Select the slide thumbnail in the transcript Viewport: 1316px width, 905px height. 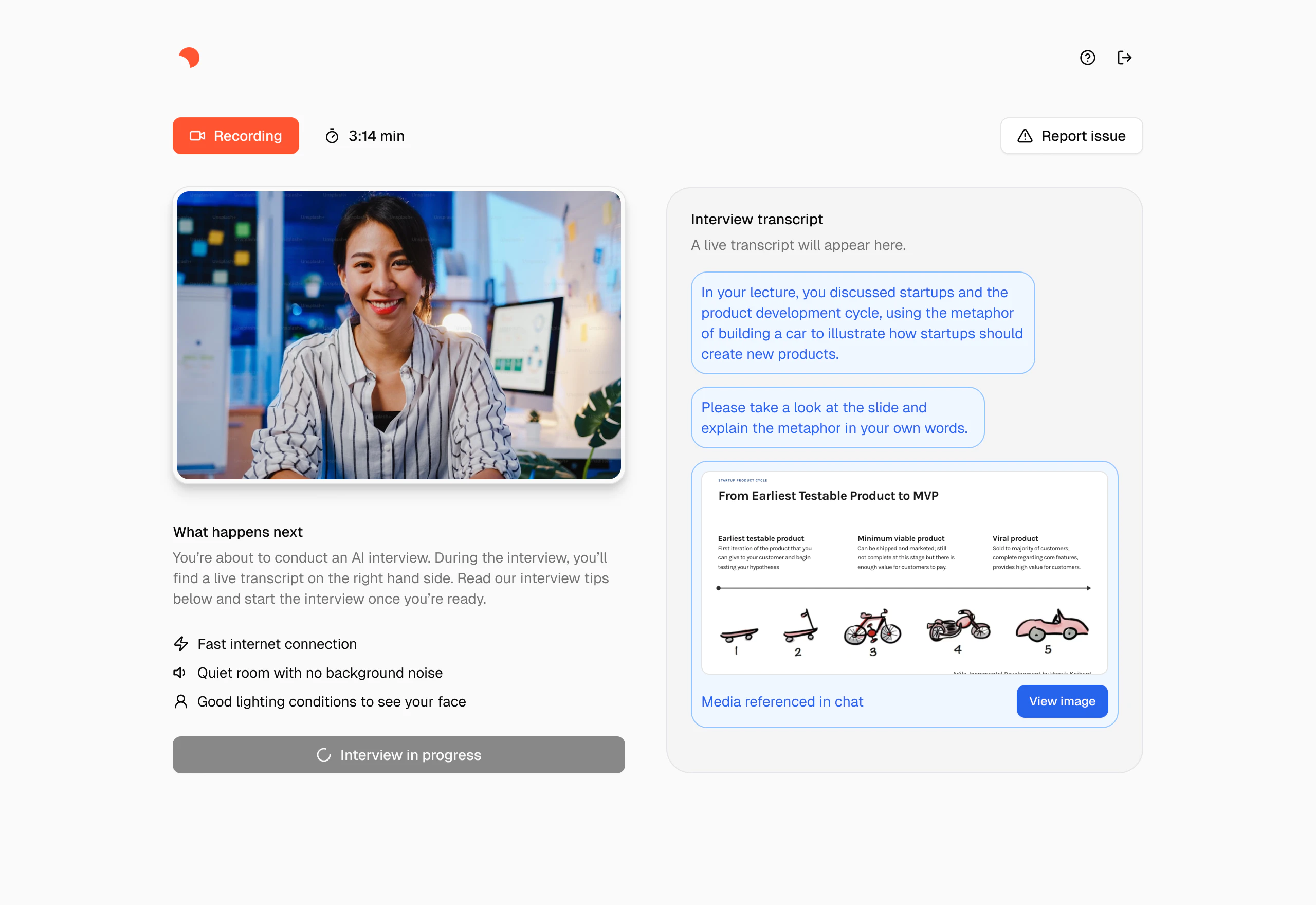pos(904,573)
